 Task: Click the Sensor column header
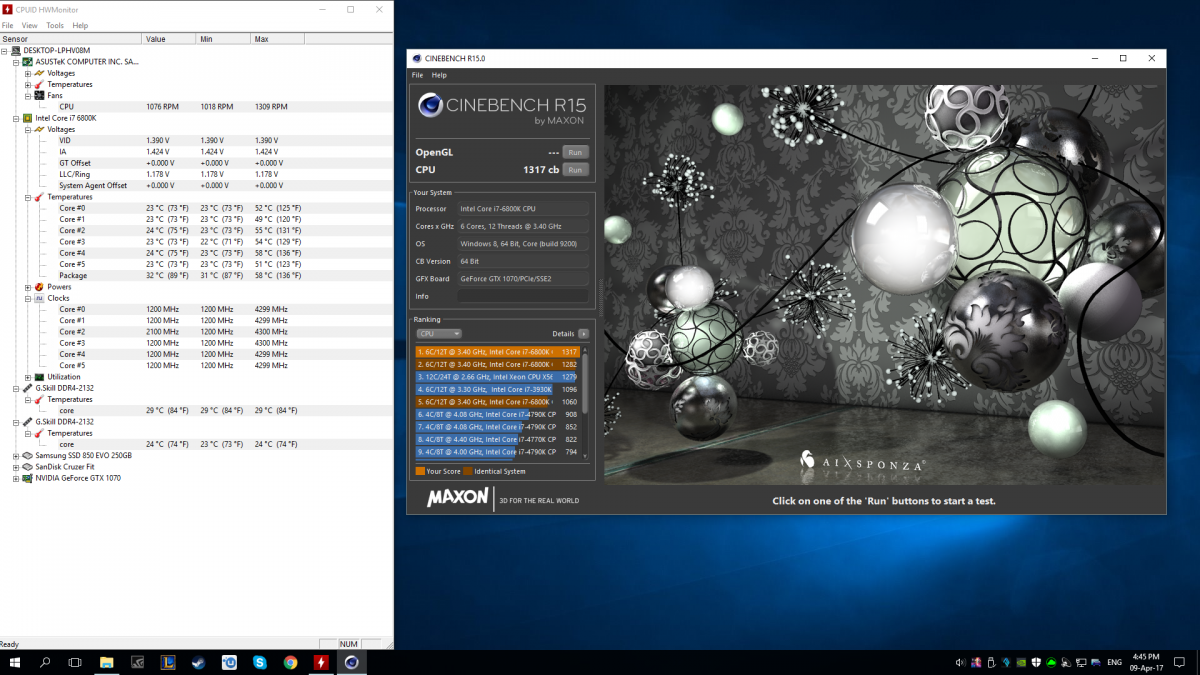71,39
